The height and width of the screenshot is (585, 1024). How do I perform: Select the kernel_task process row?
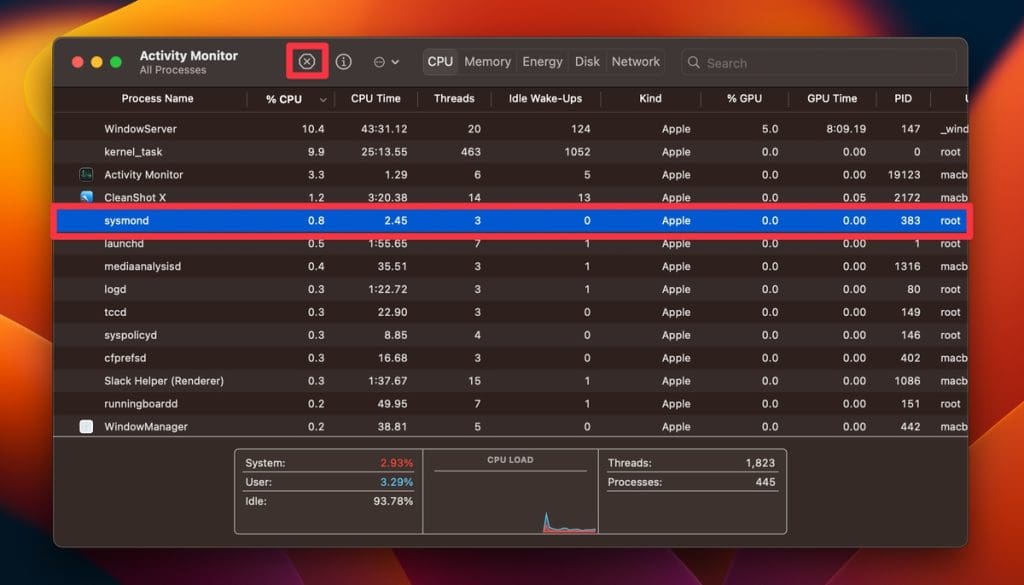511,151
